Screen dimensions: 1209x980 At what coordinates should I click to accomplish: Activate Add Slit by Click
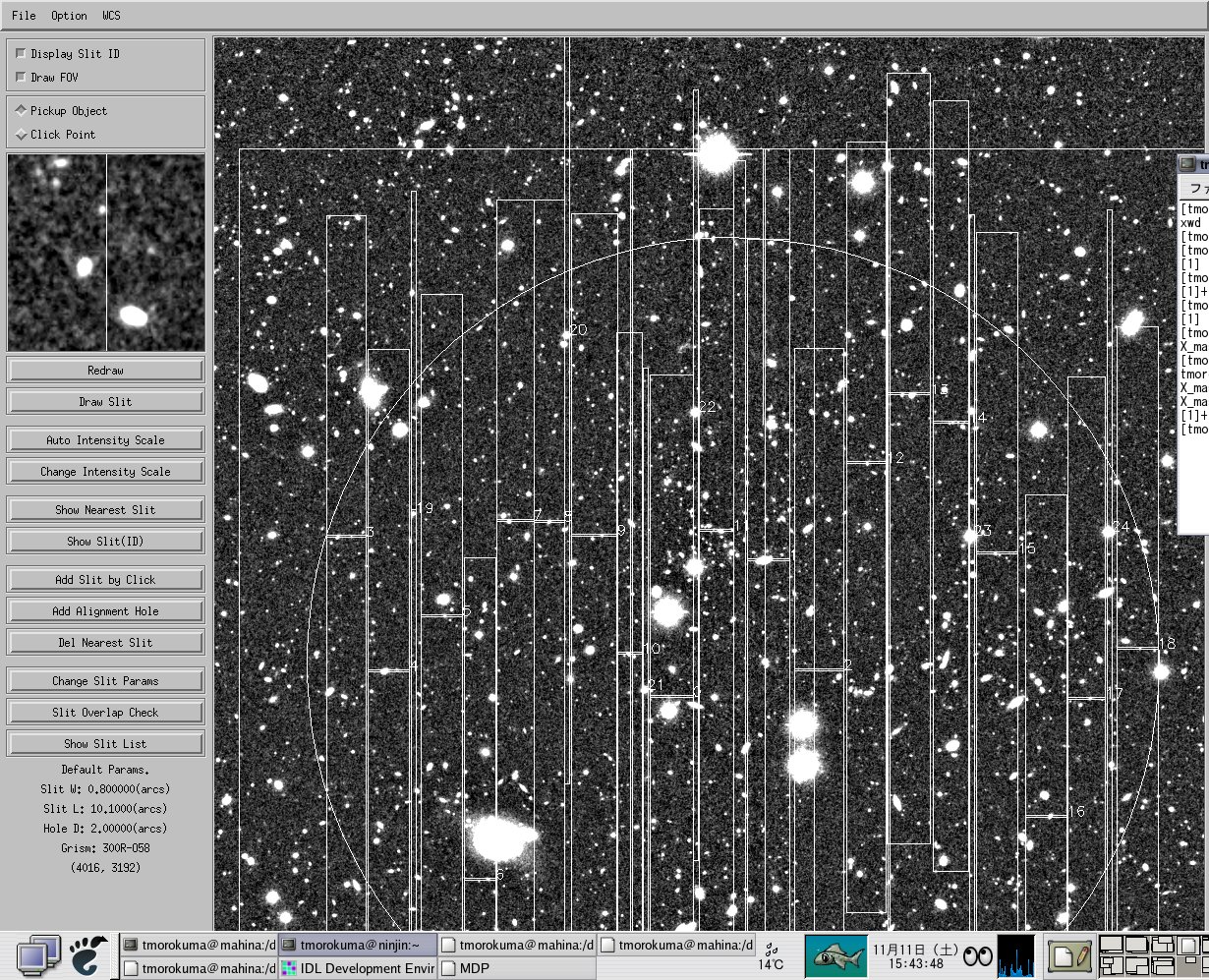click(105, 580)
